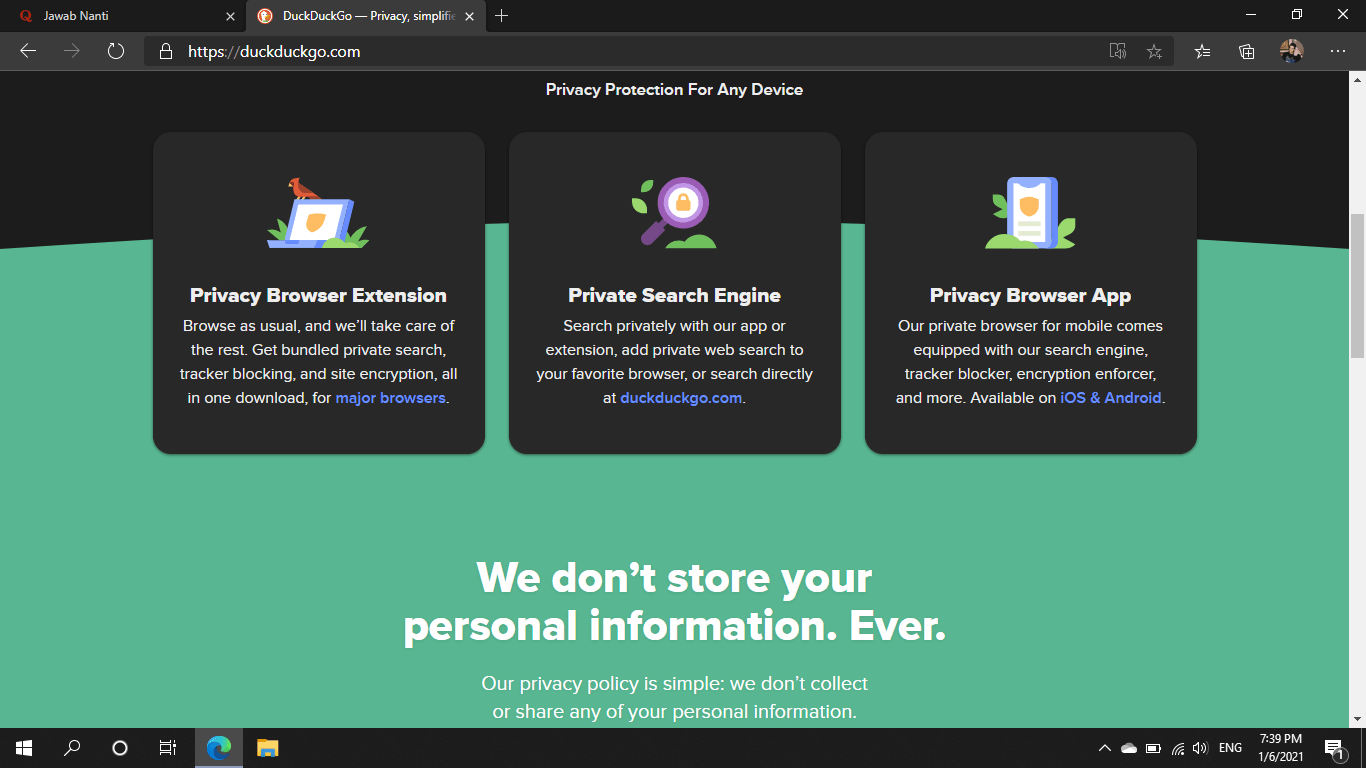
Task: Open Cortana circle icon
Action: tap(120, 747)
